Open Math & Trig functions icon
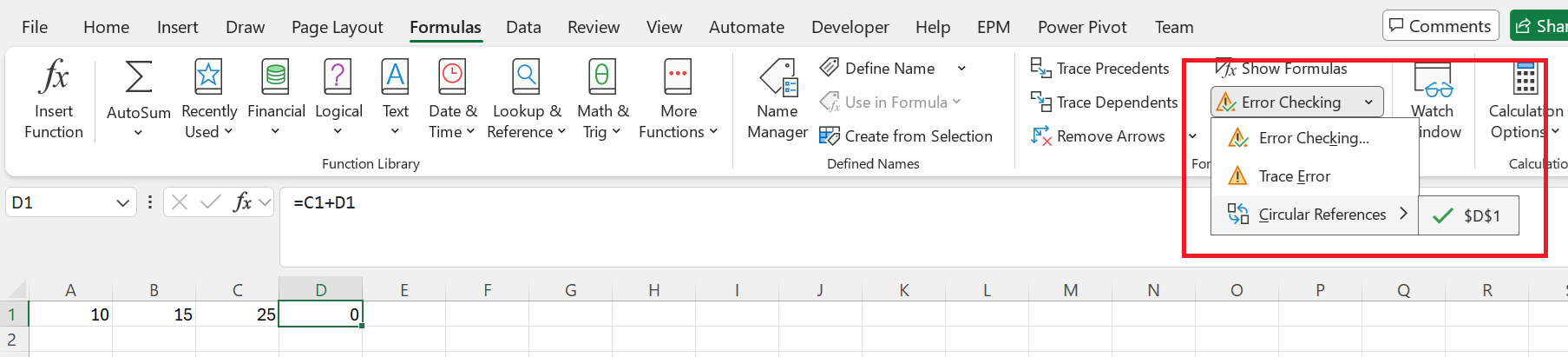Image resolution: width=1568 pixels, height=357 pixels. [x=602, y=76]
